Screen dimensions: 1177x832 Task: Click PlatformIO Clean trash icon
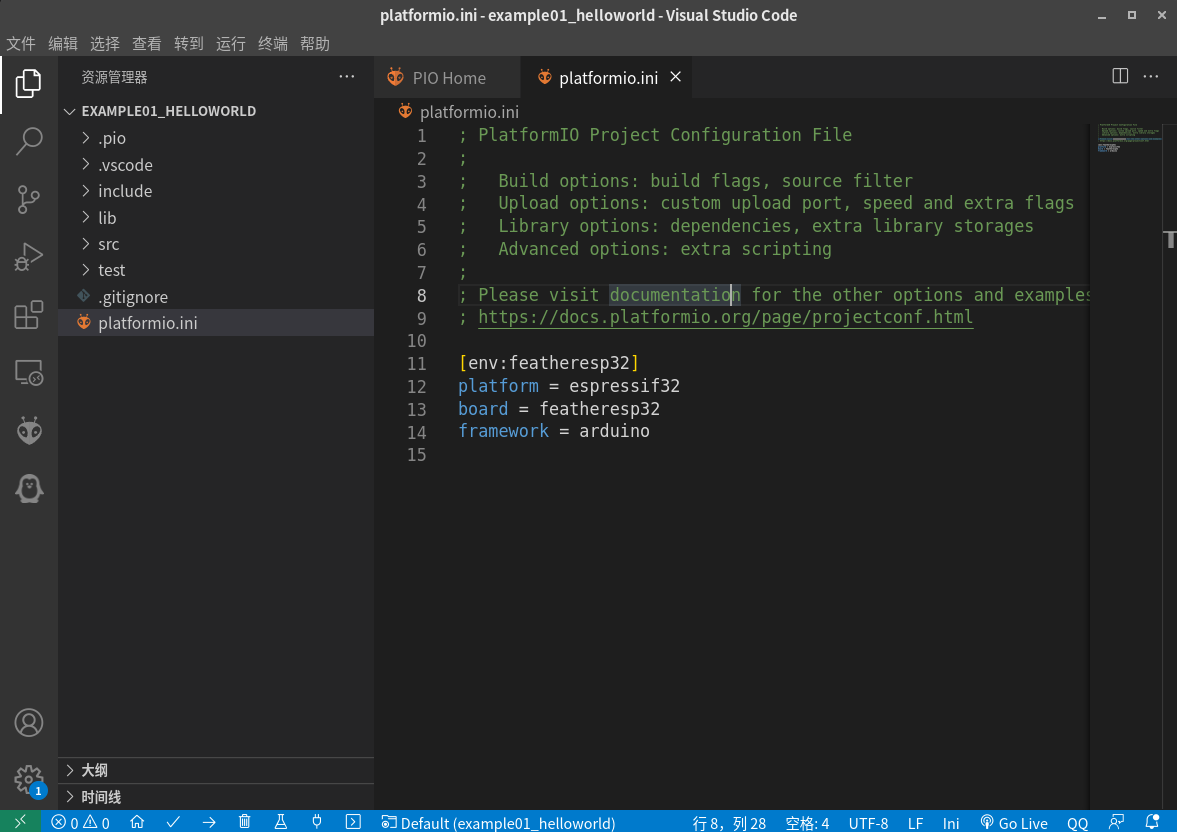click(x=245, y=822)
